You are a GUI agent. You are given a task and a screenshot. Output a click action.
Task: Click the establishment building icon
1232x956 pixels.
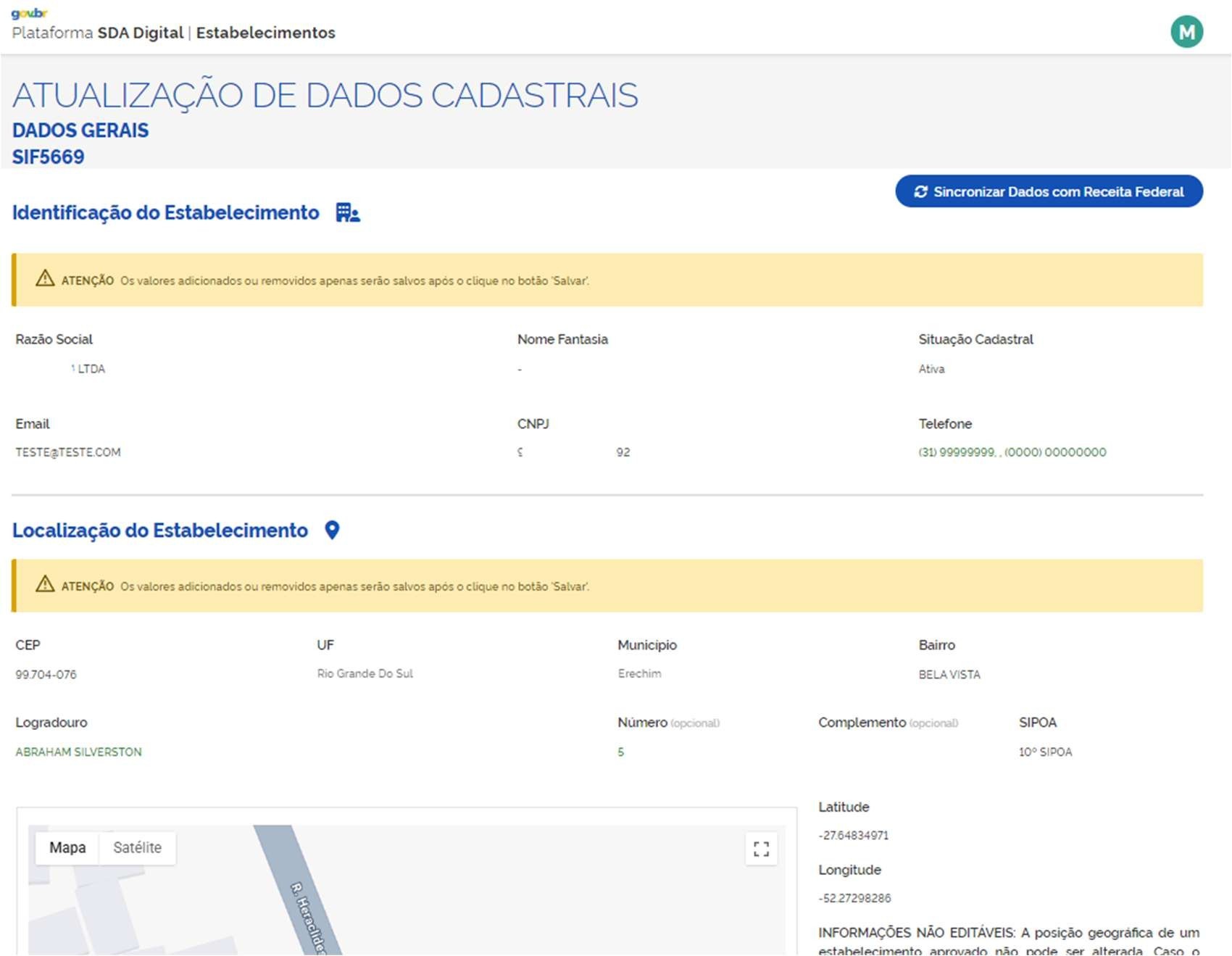pyautogui.click(x=347, y=213)
